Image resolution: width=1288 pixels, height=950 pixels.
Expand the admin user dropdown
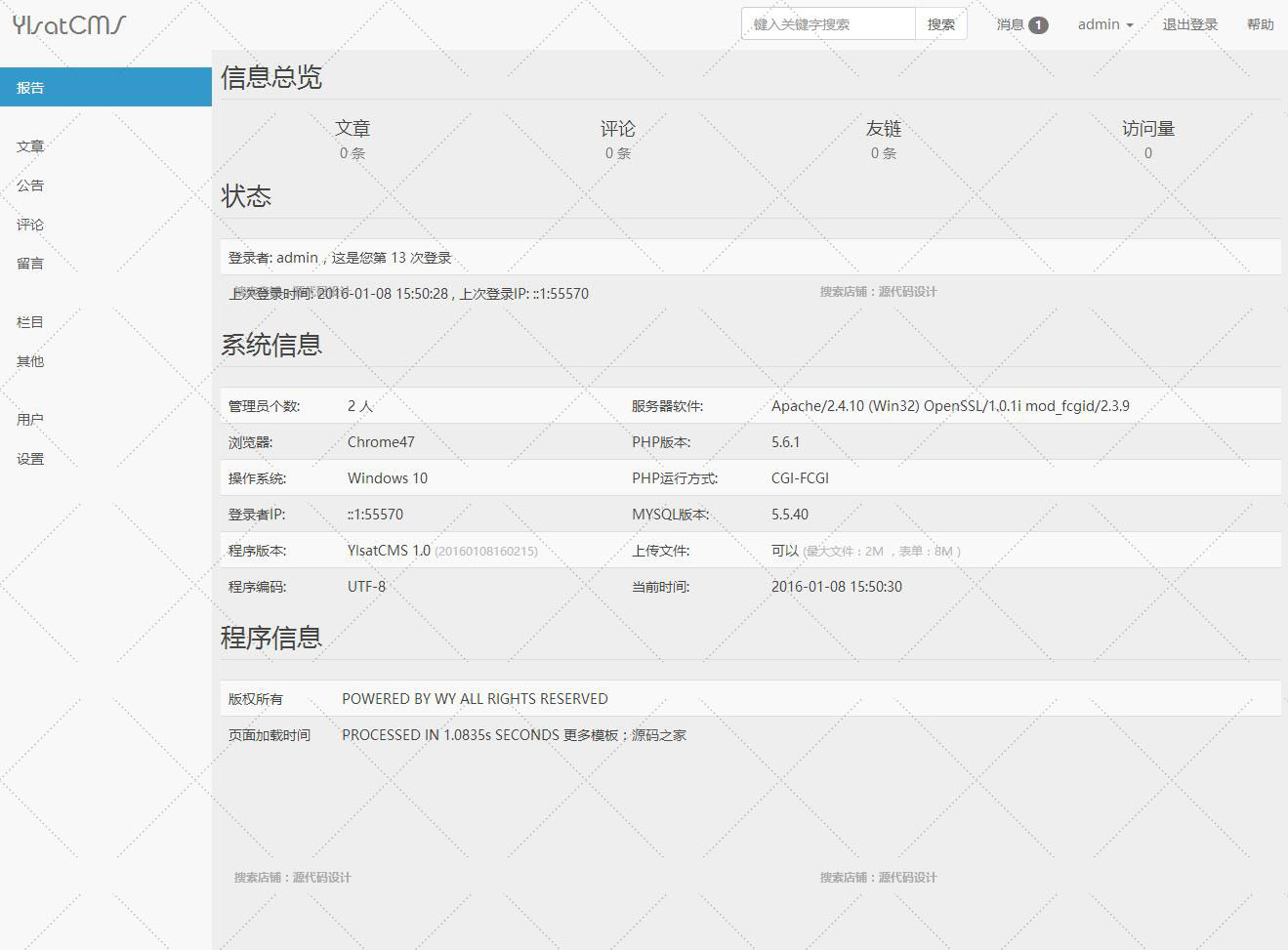click(1105, 24)
